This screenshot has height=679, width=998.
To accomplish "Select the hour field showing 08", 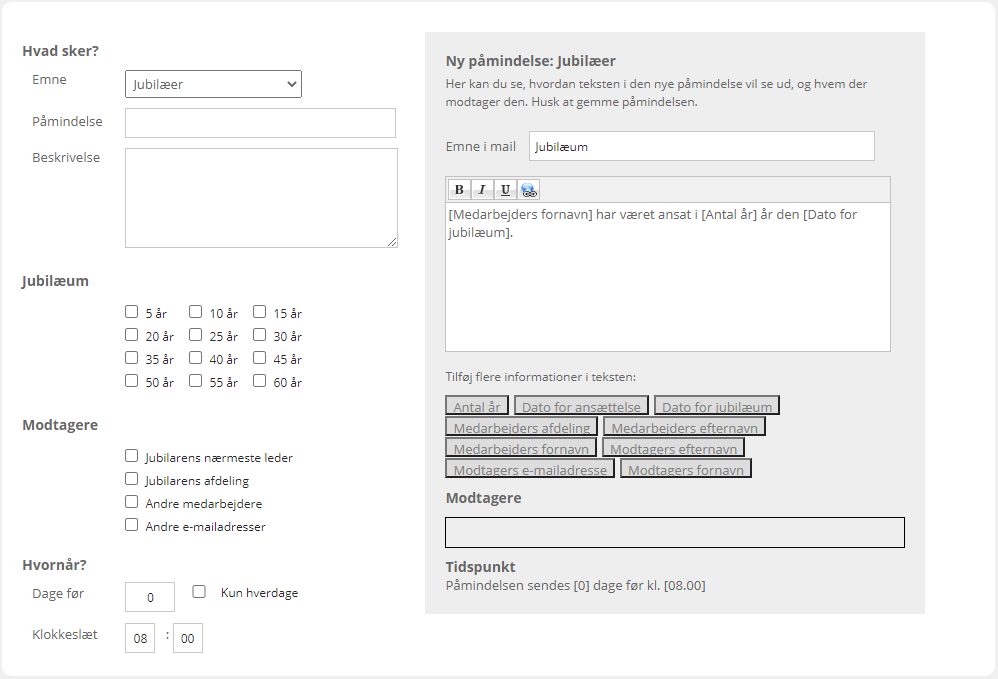I will click(x=140, y=638).
